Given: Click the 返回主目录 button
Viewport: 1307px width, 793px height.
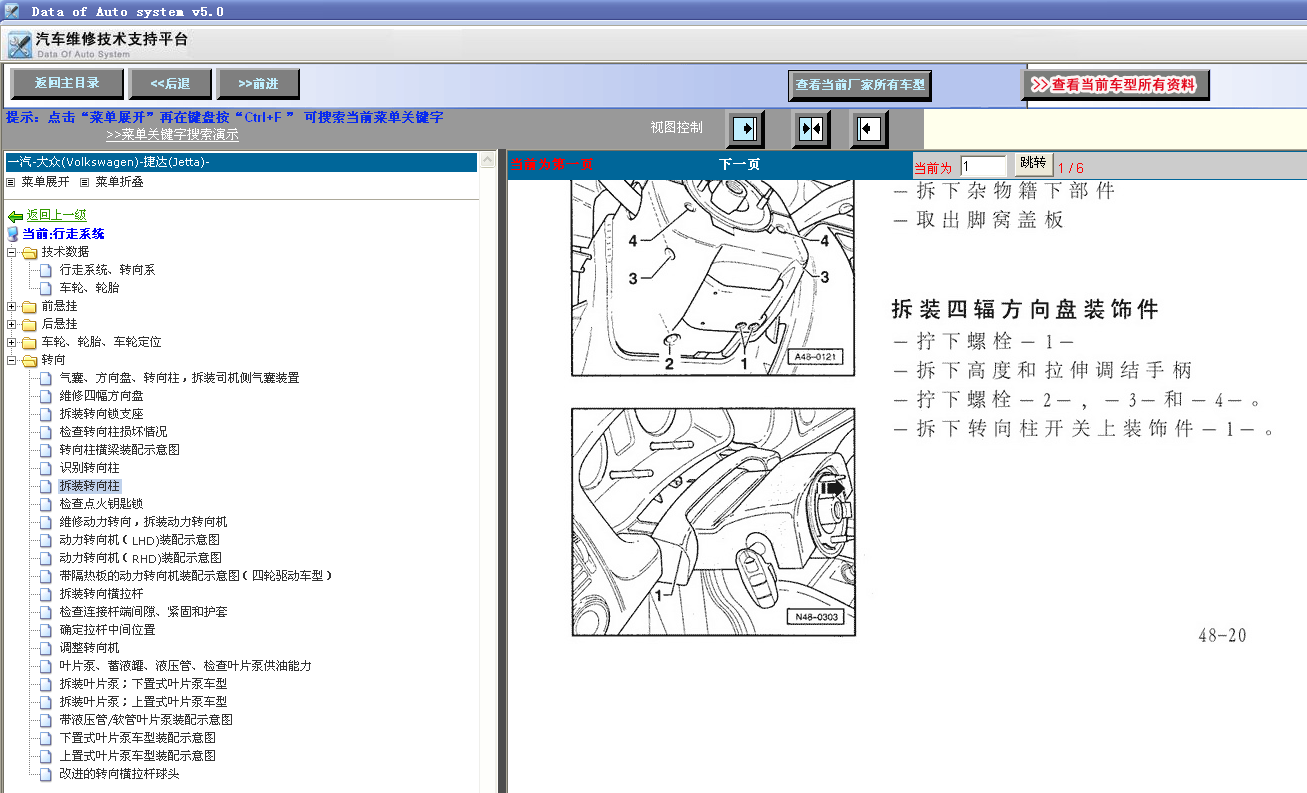Looking at the screenshot, I should (x=67, y=83).
